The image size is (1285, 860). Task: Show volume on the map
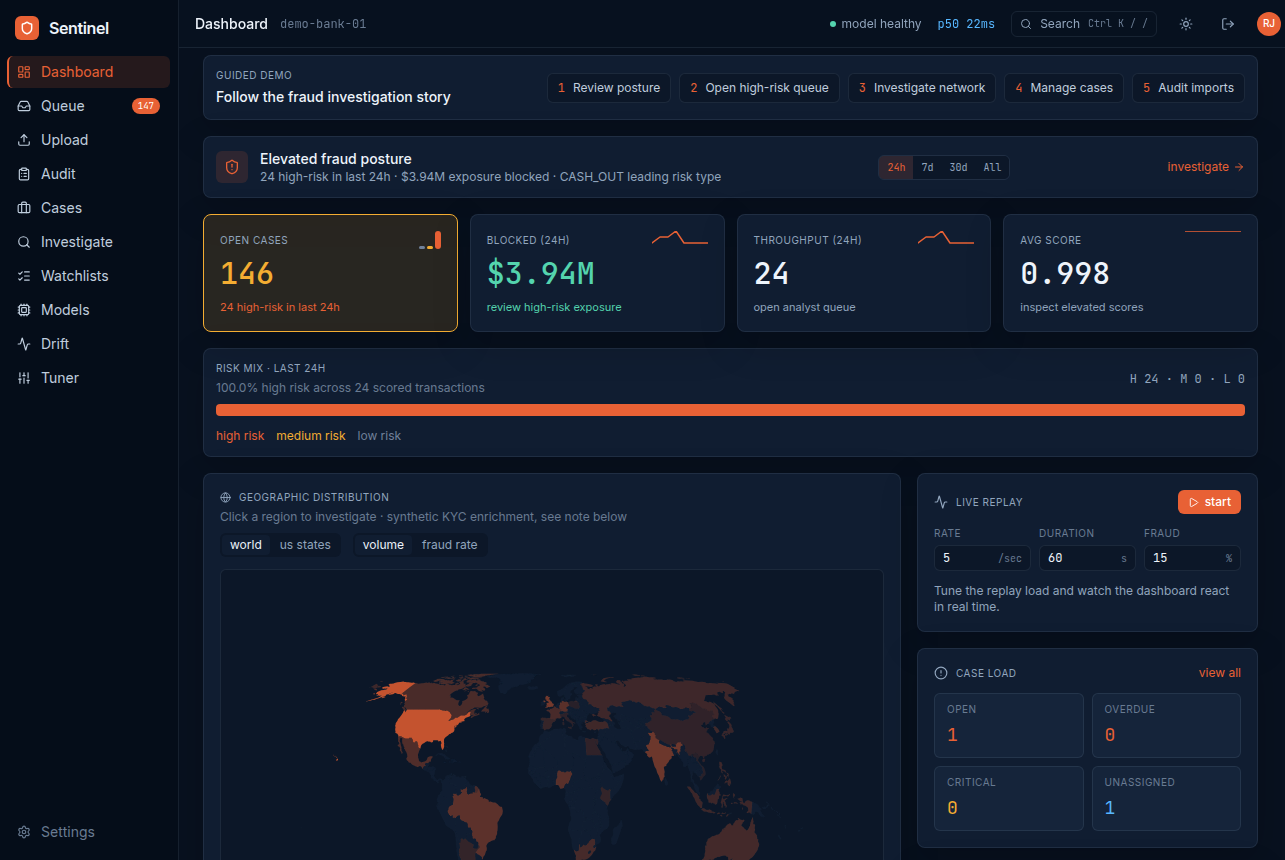pos(383,545)
